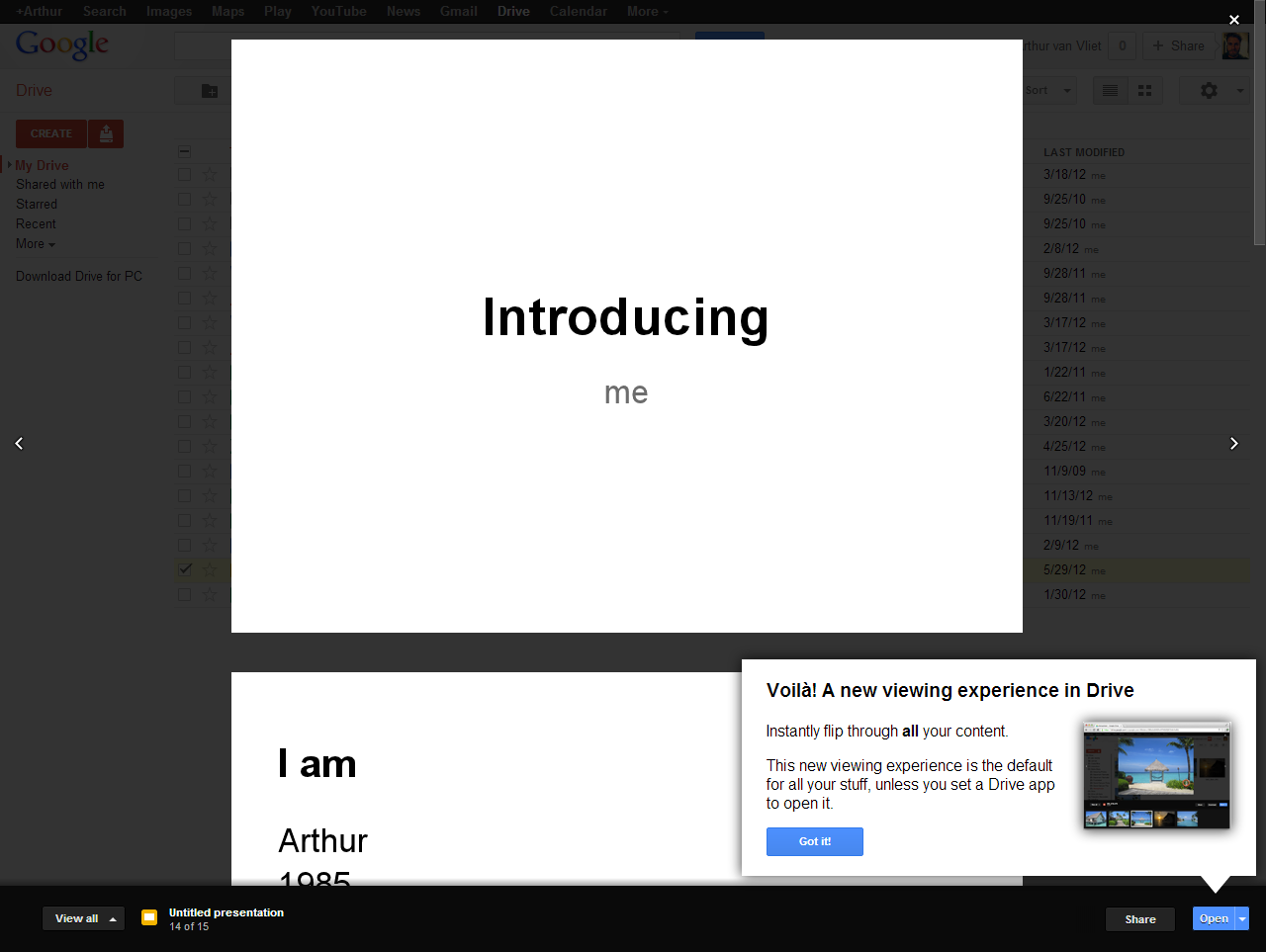1266x952 pixels.
Task: Dismiss the tooltip with Got it!
Action: (815, 841)
